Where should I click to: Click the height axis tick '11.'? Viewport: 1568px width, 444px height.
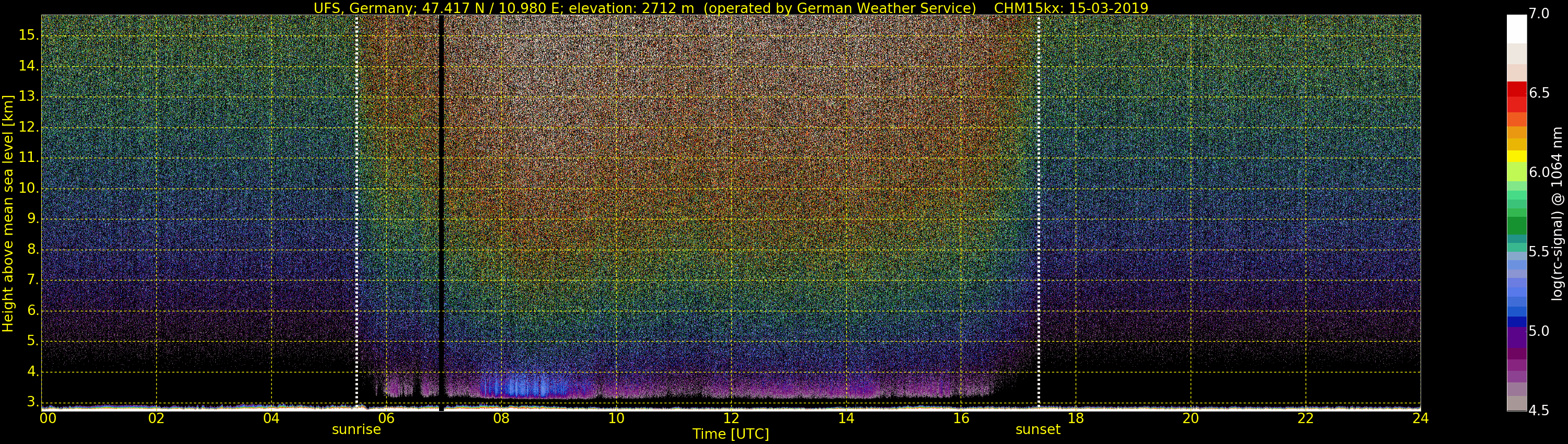(x=29, y=158)
